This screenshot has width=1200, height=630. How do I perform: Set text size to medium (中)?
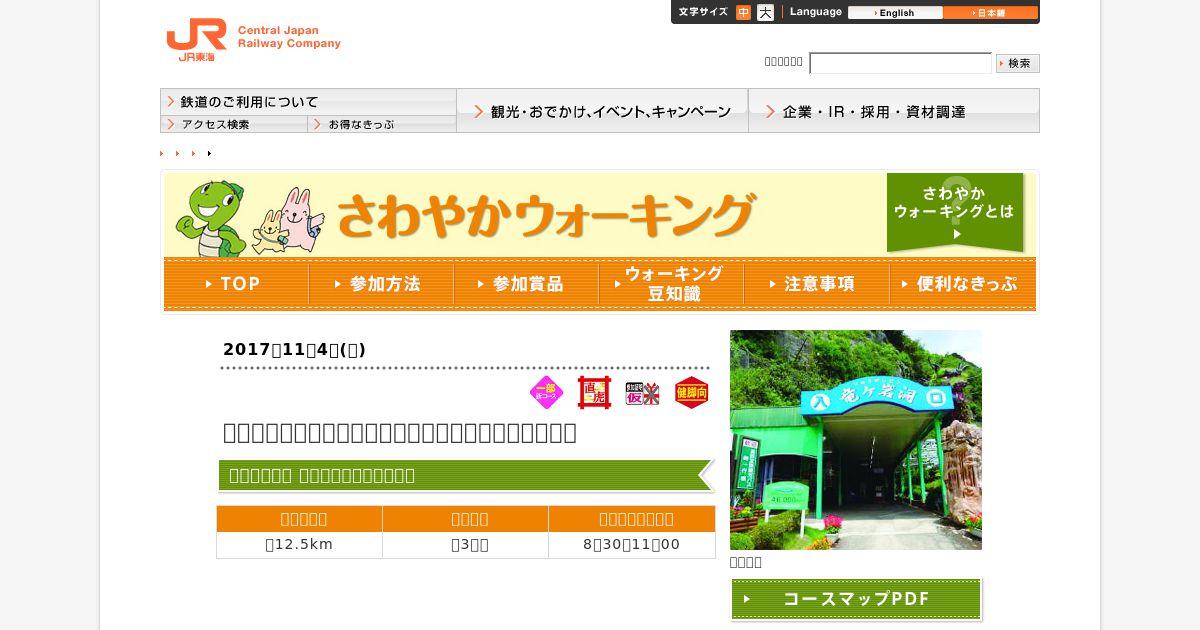pyautogui.click(x=743, y=13)
